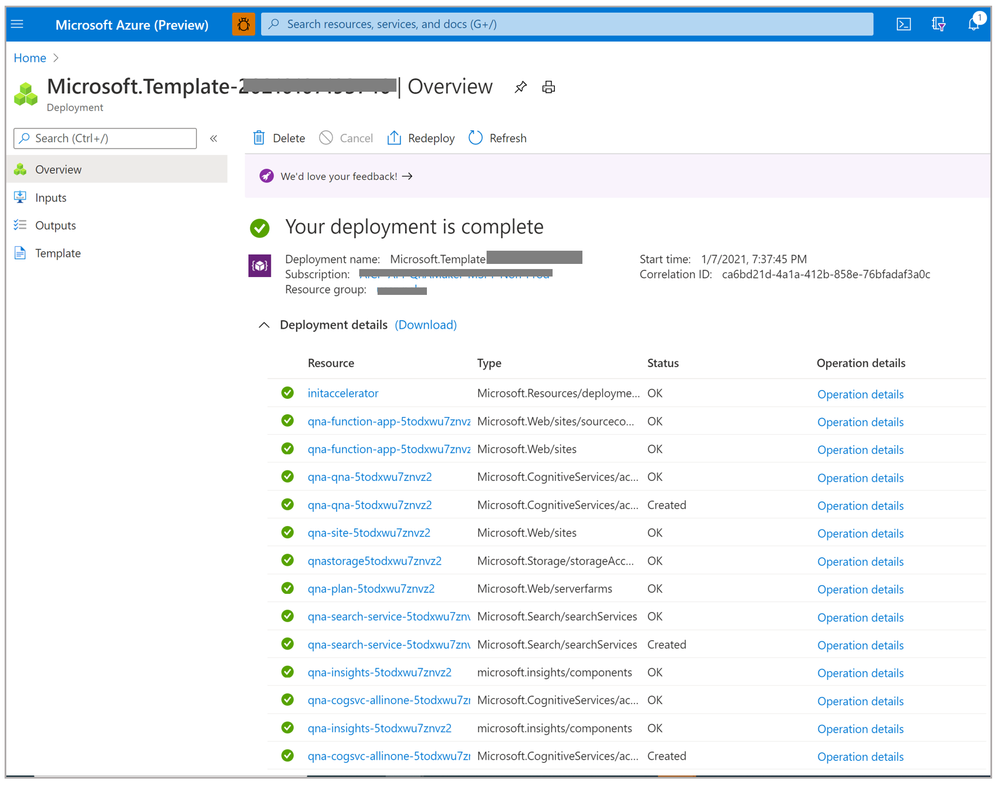The image size is (999, 786).
Task: Open qna-plan-5todxwu7znvz2 resource
Action: [x=371, y=589]
